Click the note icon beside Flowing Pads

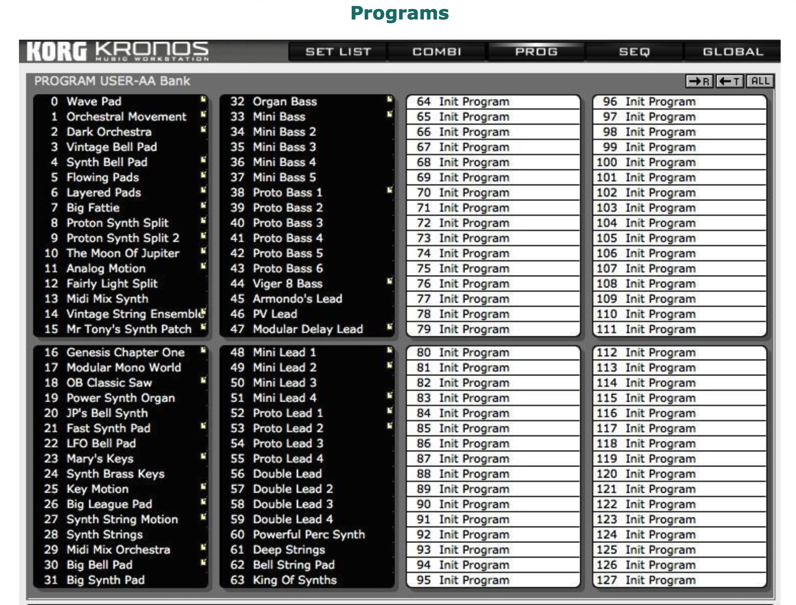coord(204,176)
